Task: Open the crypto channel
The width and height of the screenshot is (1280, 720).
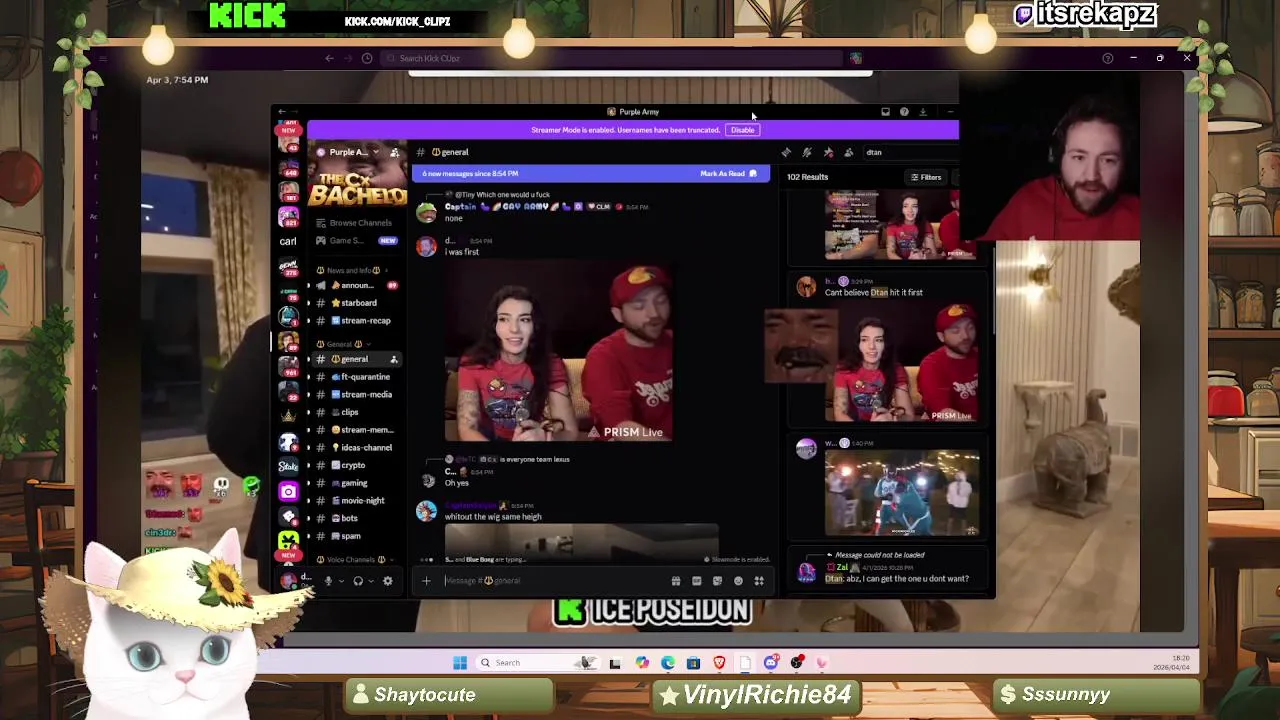Action: coord(355,466)
